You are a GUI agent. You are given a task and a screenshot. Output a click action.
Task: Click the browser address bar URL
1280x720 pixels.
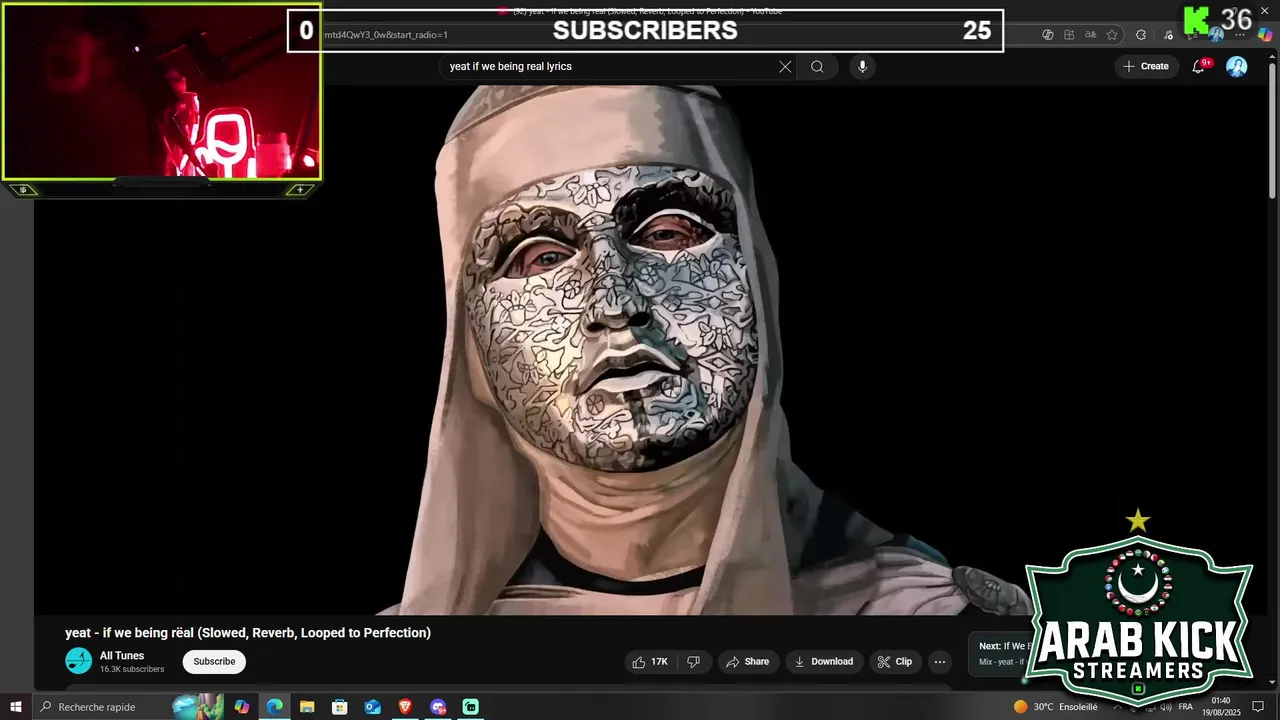pyautogui.click(x=386, y=35)
